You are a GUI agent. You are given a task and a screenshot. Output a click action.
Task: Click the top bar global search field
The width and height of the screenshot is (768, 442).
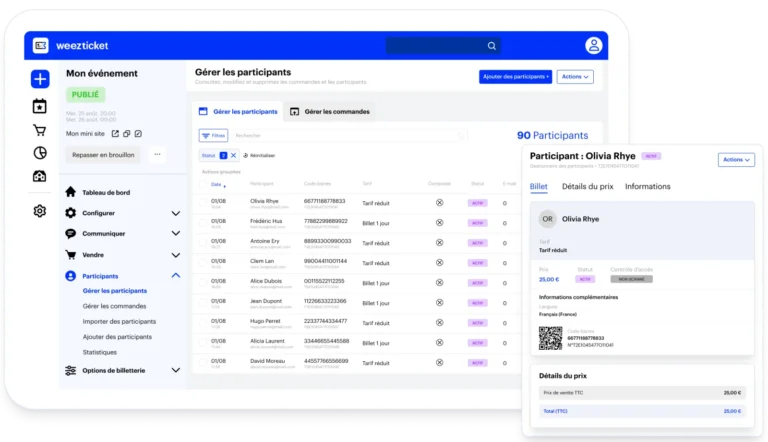[x=443, y=46]
